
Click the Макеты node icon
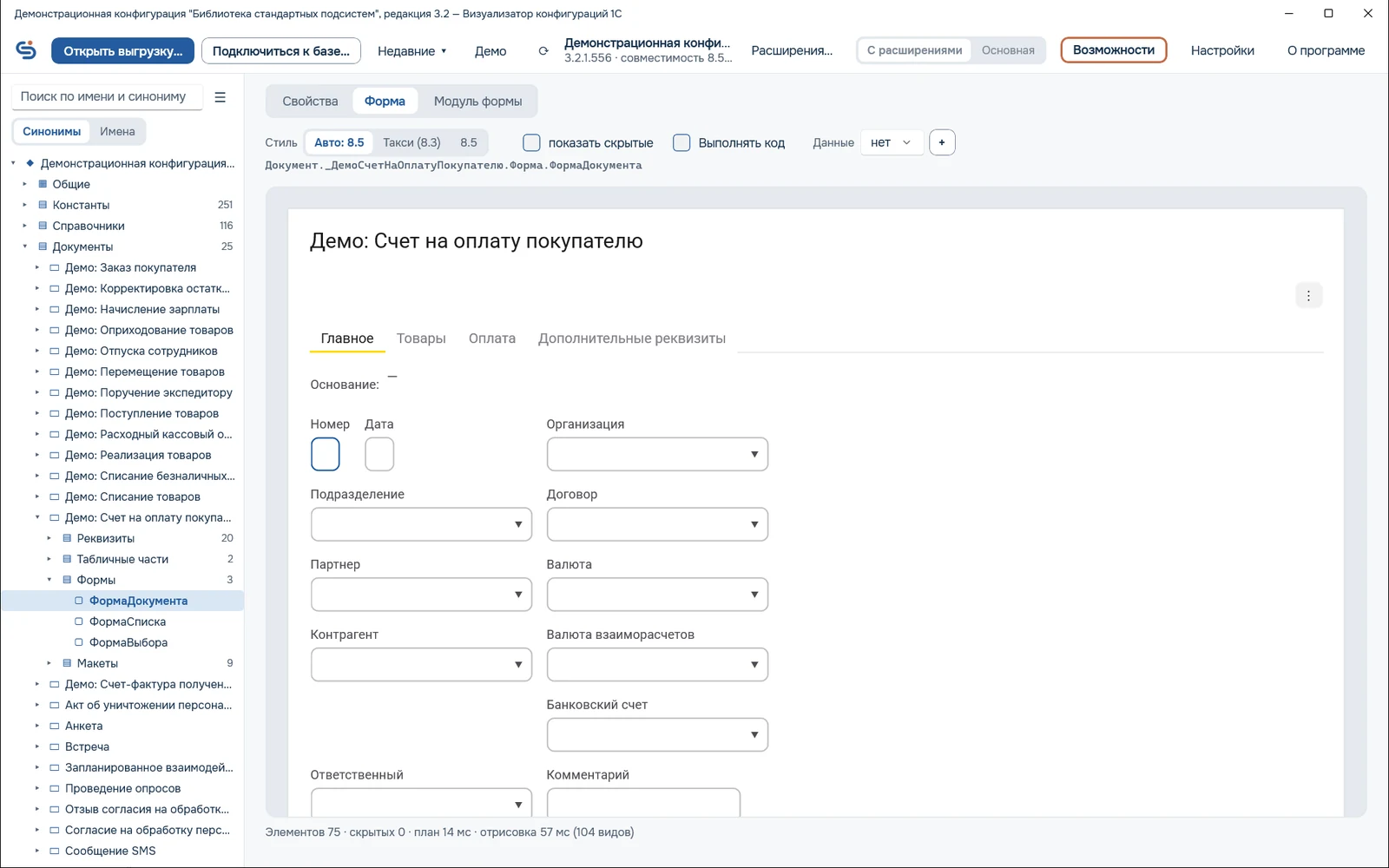[67, 663]
